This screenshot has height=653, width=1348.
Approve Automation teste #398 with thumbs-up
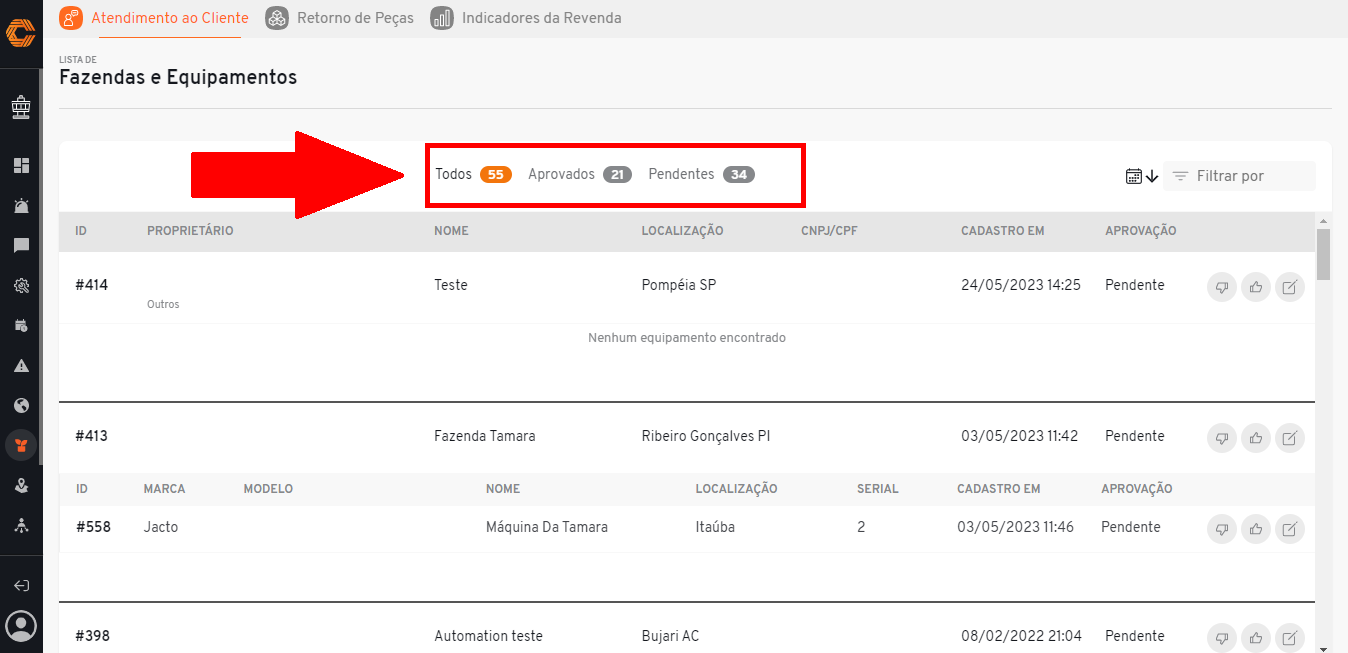click(x=1256, y=637)
